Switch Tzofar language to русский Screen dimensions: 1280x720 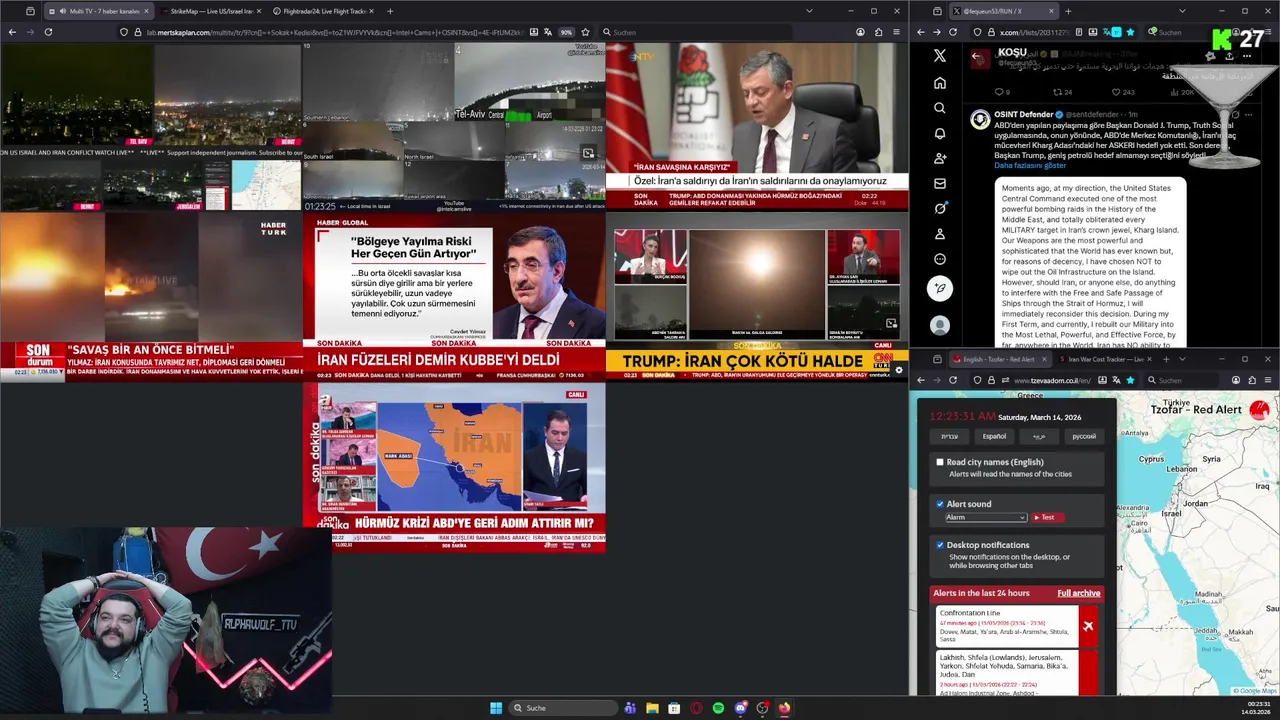pyautogui.click(x=1084, y=436)
